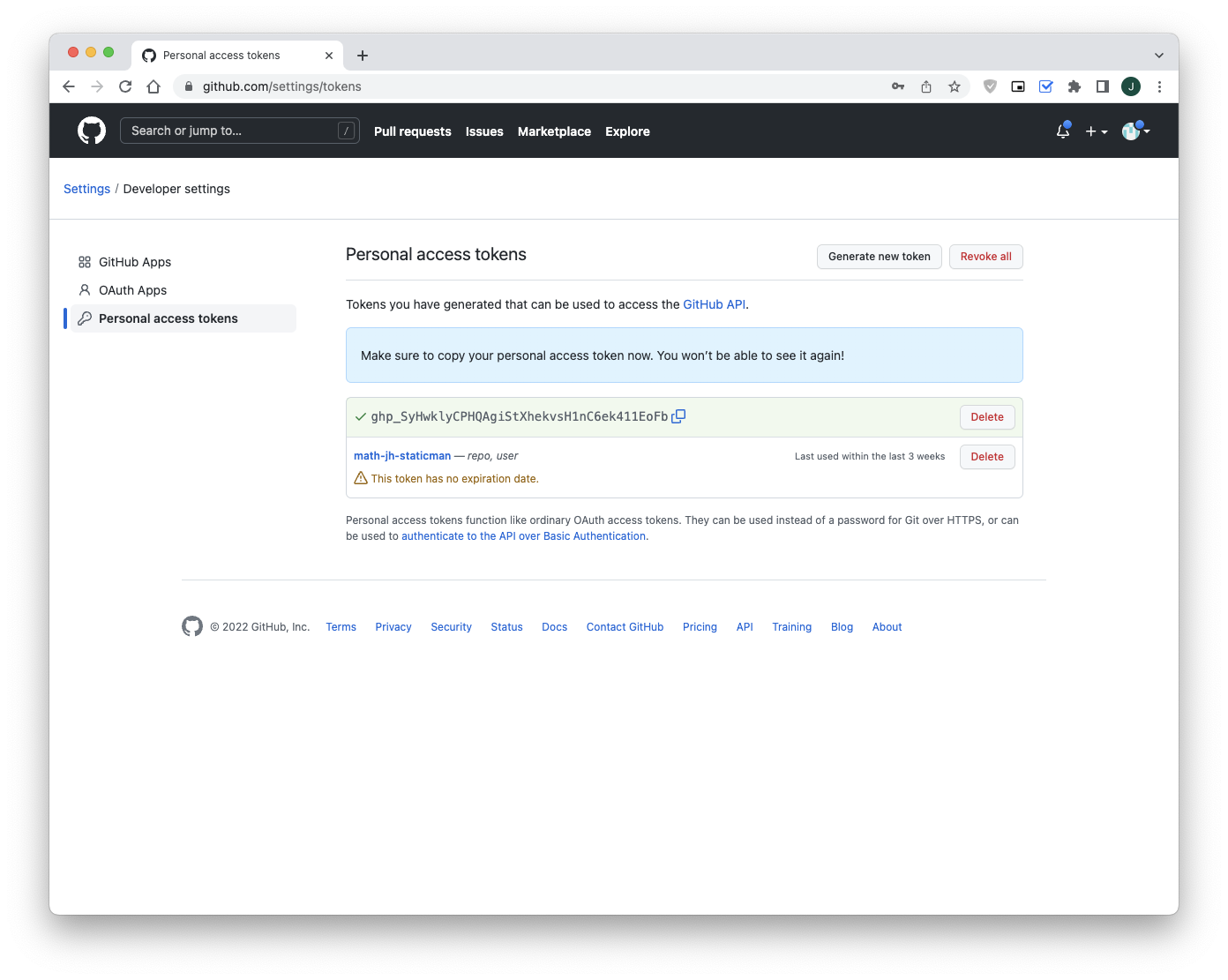Open the checkmark tasks extension

(x=1046, y=86)
